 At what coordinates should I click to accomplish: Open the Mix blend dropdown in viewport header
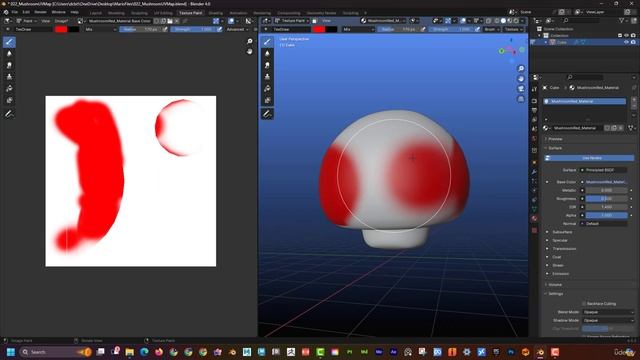click(x=358, y=29)
